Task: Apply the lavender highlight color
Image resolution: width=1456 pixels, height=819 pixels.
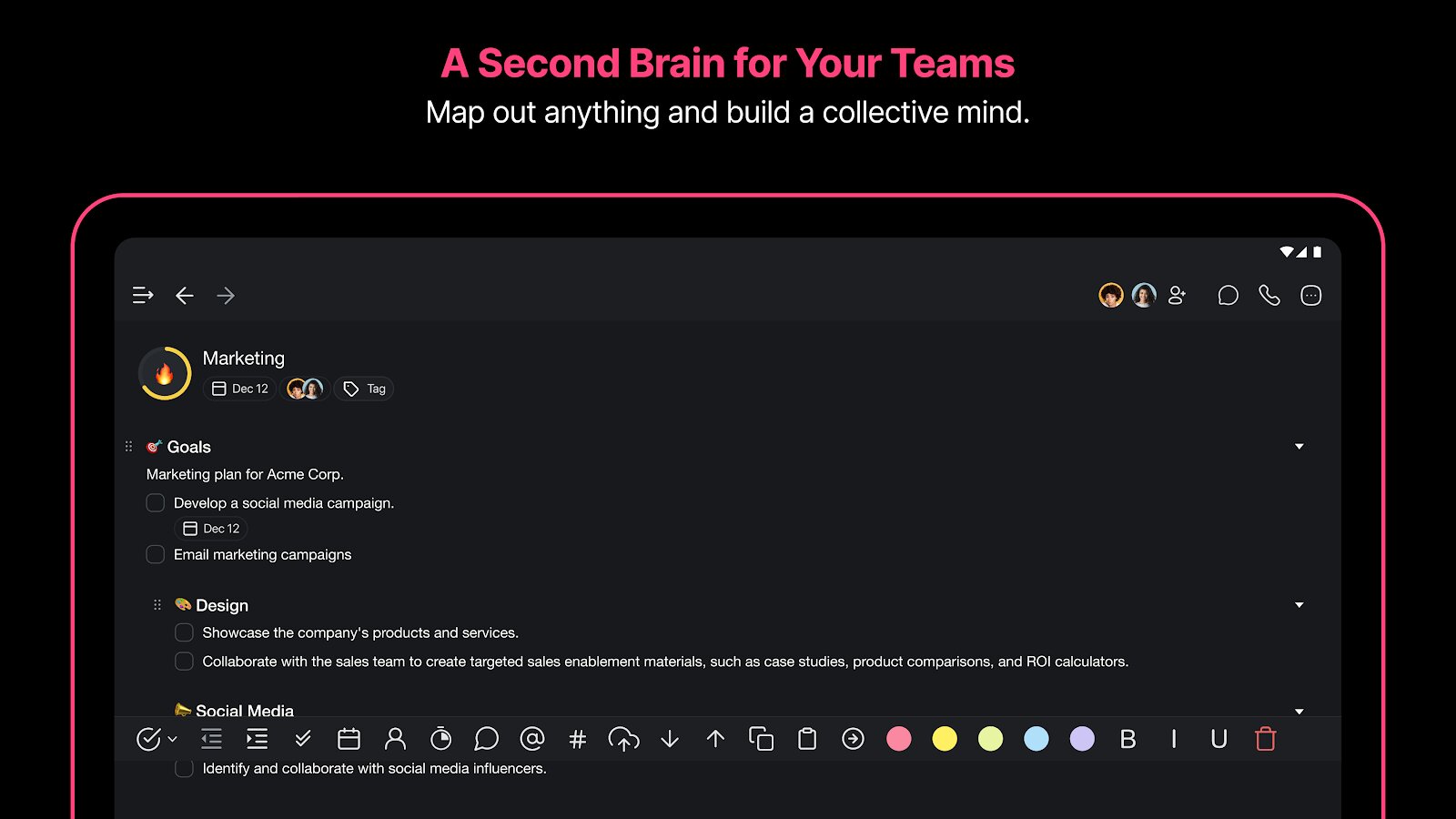Action: 1082,739
